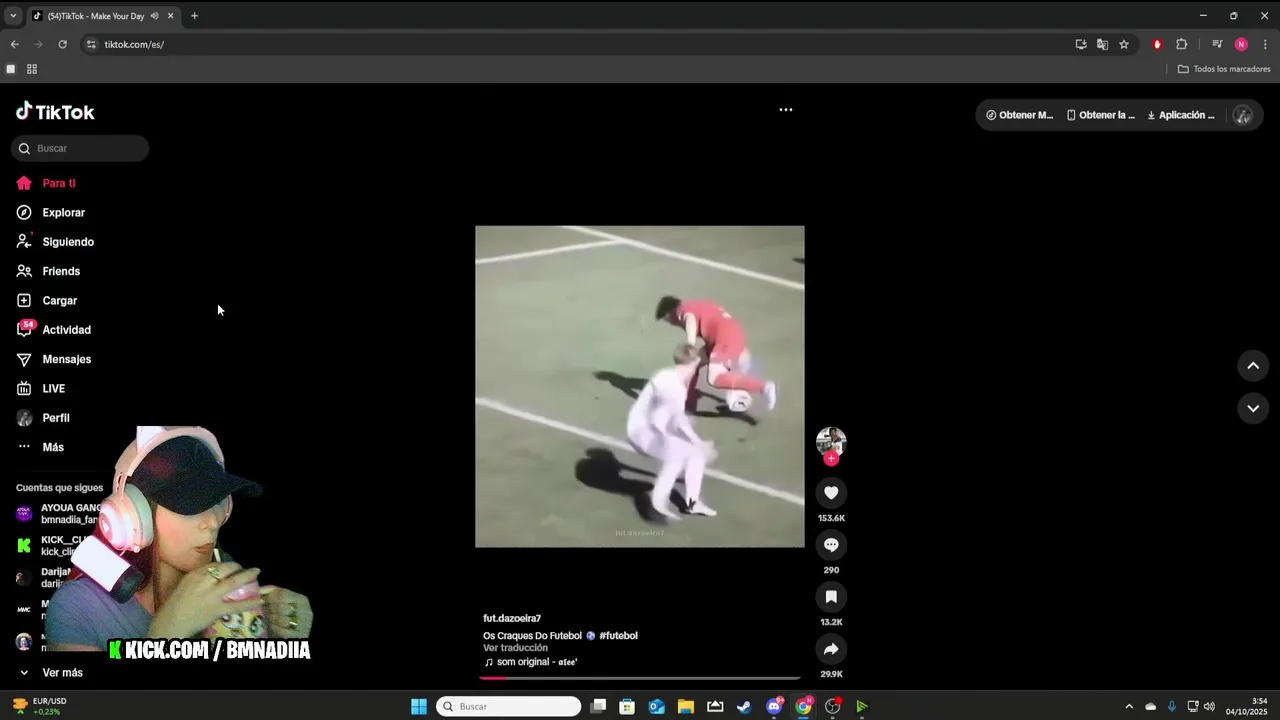Screen dimensions: 1280x720
Task: Click the install app icon in address bar
Action: 1081,44
